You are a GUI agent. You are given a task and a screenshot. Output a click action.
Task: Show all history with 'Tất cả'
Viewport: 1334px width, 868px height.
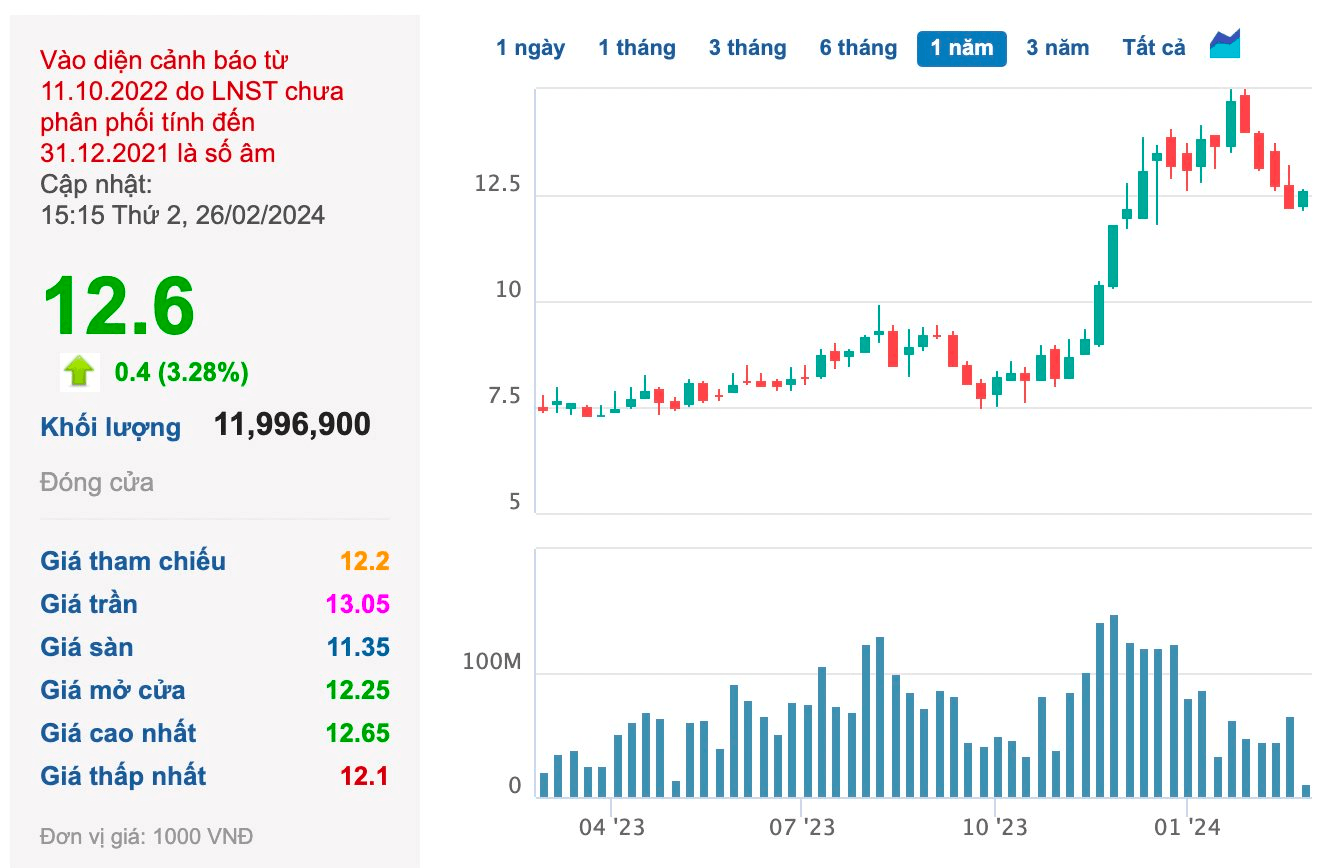click(1152, 47)
